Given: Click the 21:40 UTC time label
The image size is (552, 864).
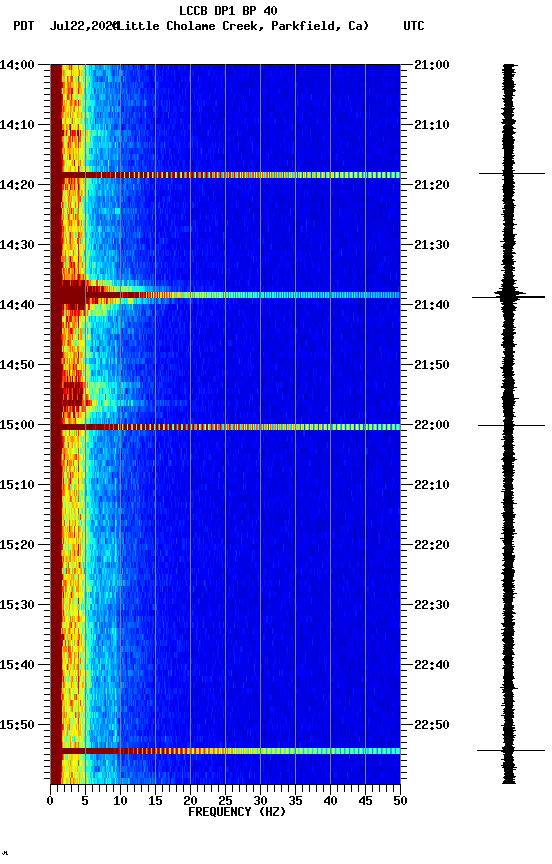Looking at the screenshot, I should tap(432, 305).
